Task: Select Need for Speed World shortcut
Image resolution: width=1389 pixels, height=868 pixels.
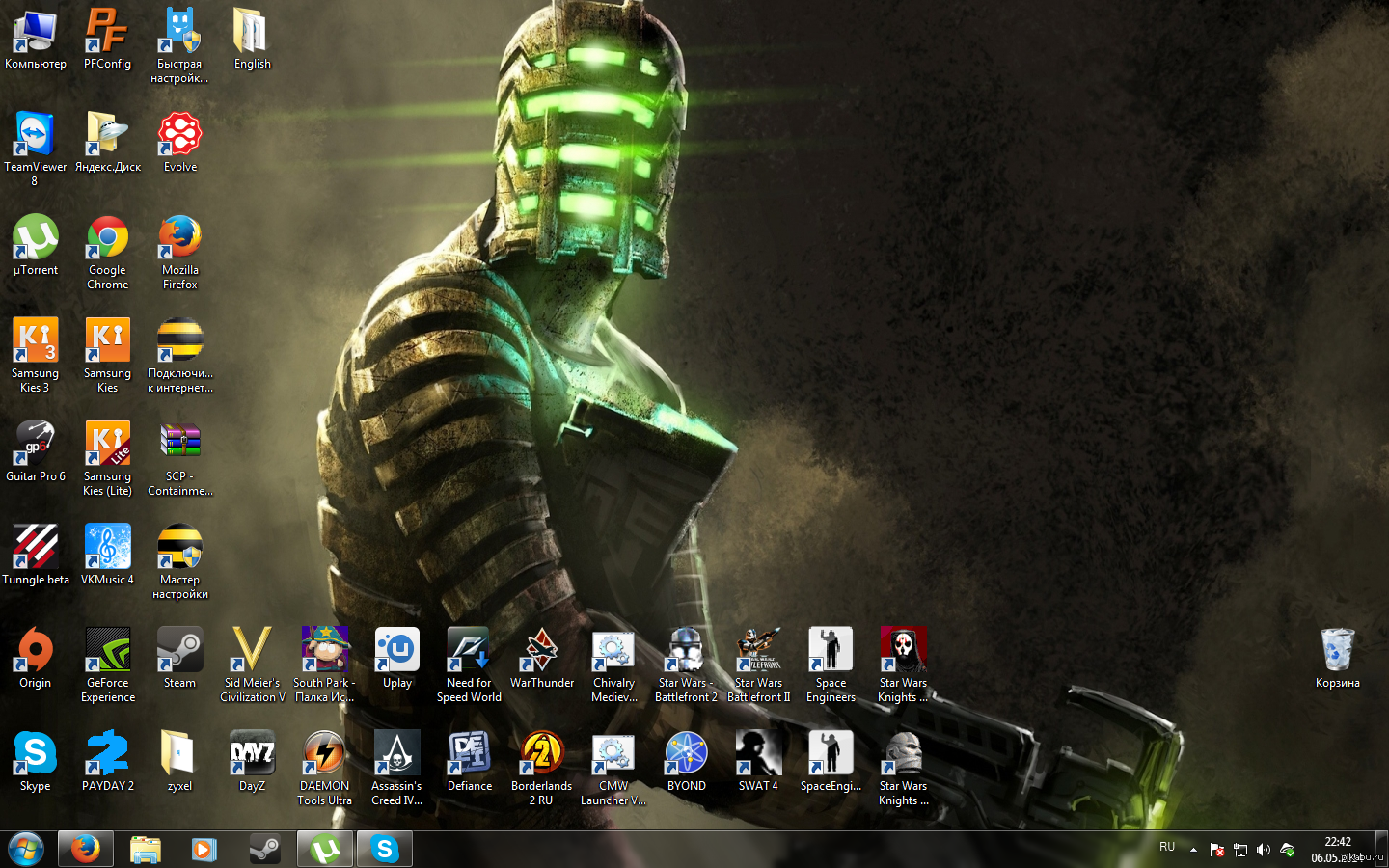Action: pyautogui.click(x=469, y=665)
